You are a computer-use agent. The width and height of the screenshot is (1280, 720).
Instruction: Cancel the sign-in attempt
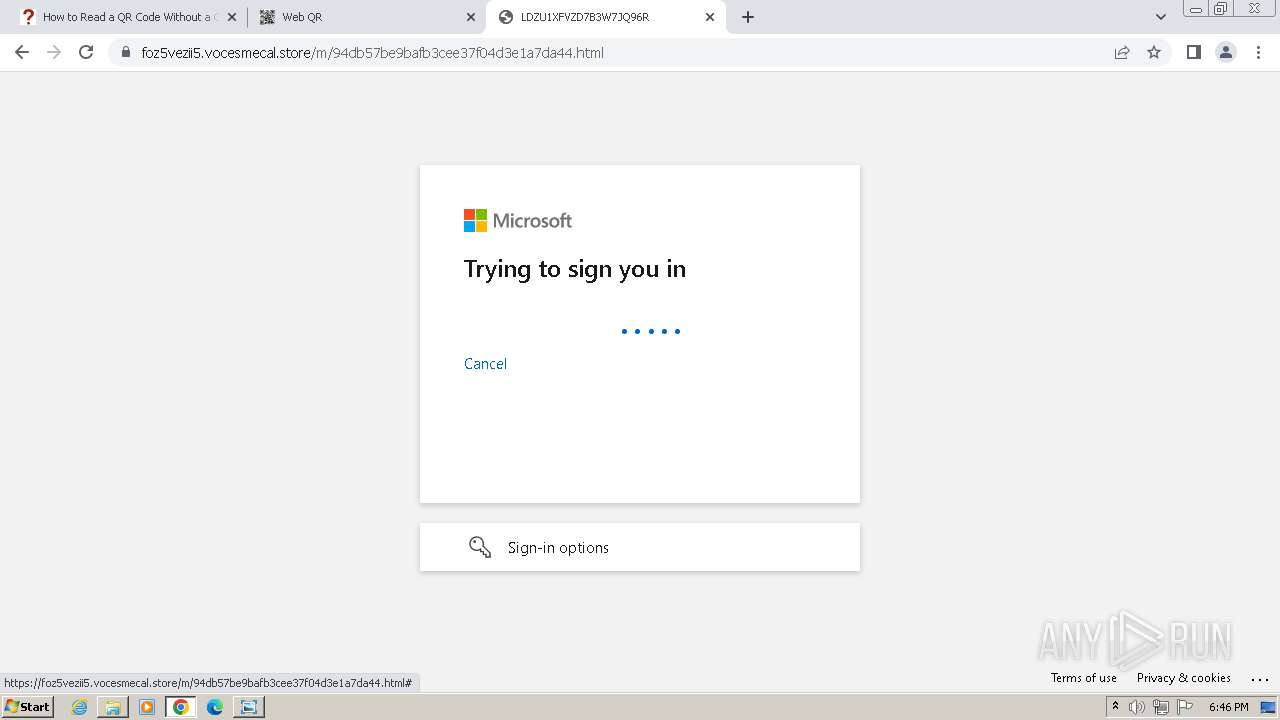[485, 364]
